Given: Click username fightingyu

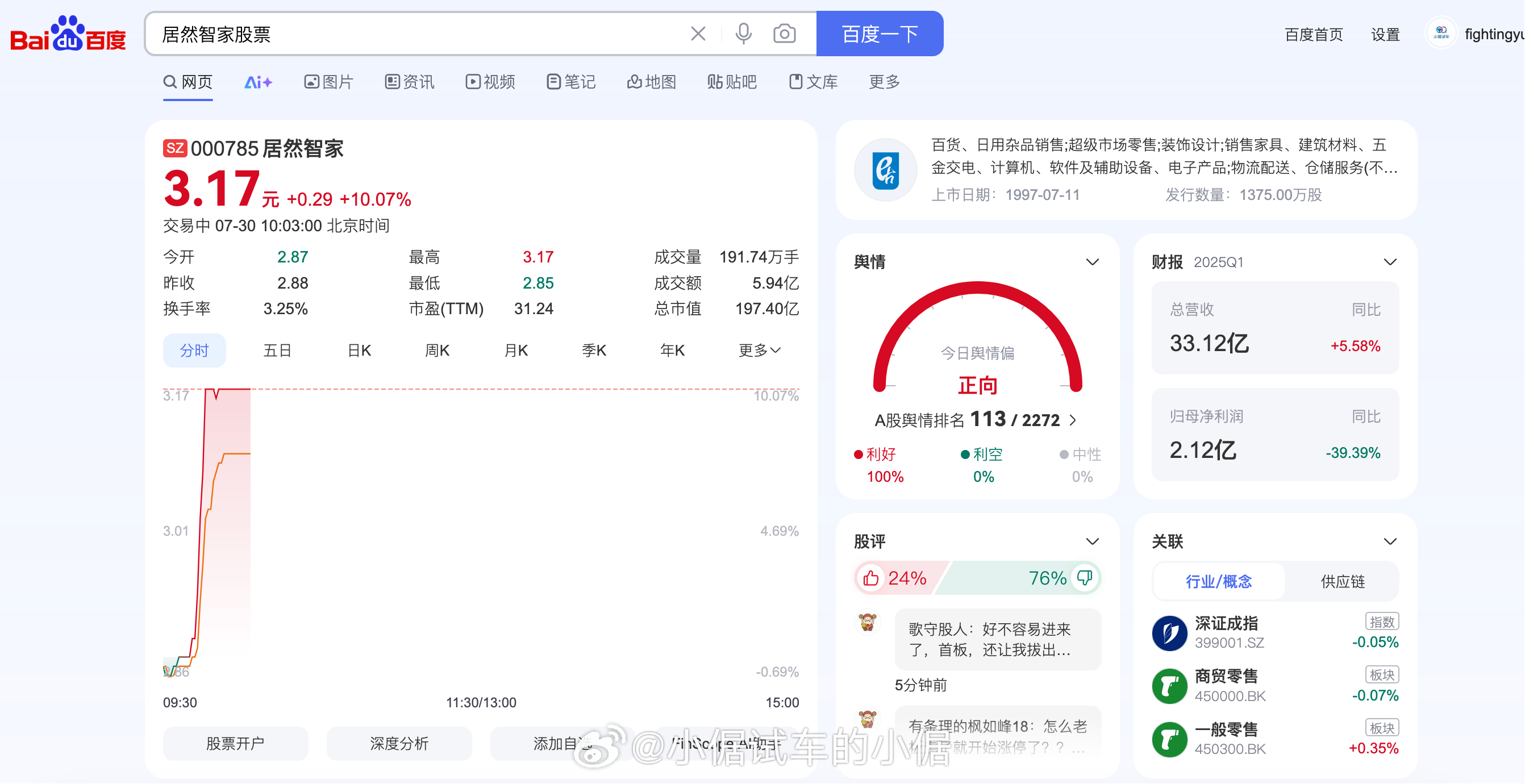Looking at the screenshot, I should pyautogui.click(x=1494, y=34).
